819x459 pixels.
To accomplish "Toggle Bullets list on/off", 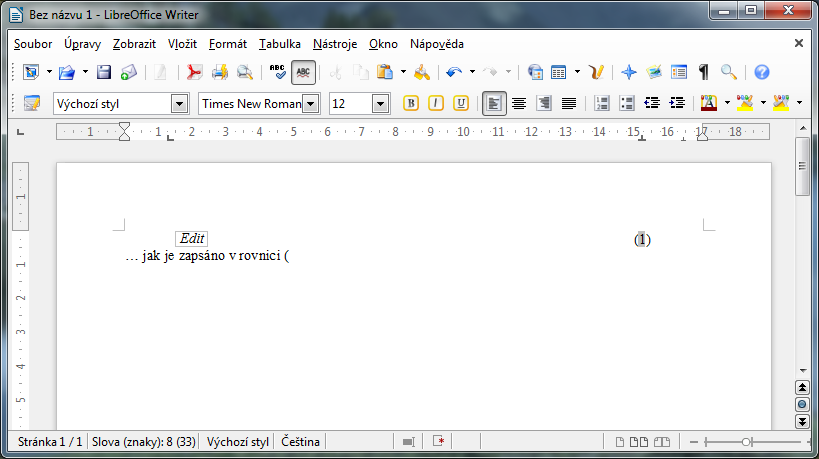I will [x=627, y=103].
